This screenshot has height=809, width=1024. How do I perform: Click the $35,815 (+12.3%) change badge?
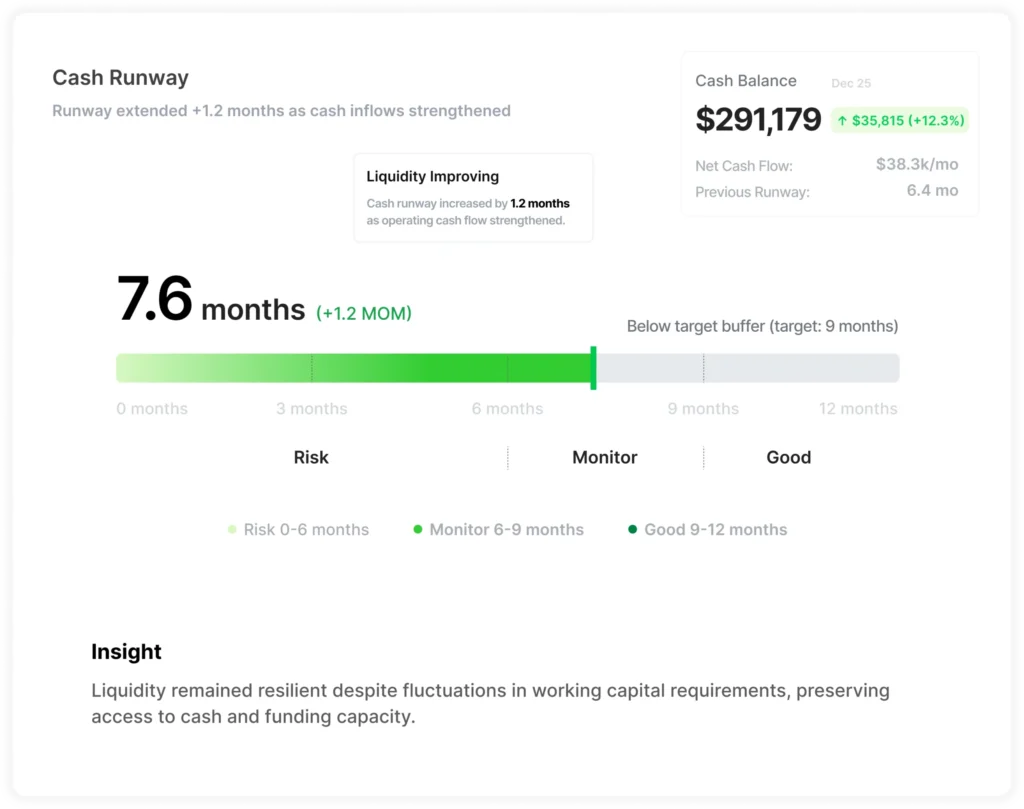click(x=900, y=121)
